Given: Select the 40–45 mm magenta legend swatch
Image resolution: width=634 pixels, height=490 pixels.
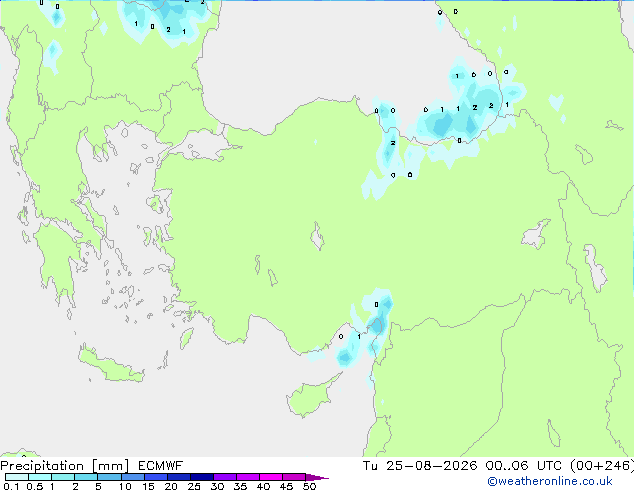Looking at the screenshot, I should coord(271,477).
